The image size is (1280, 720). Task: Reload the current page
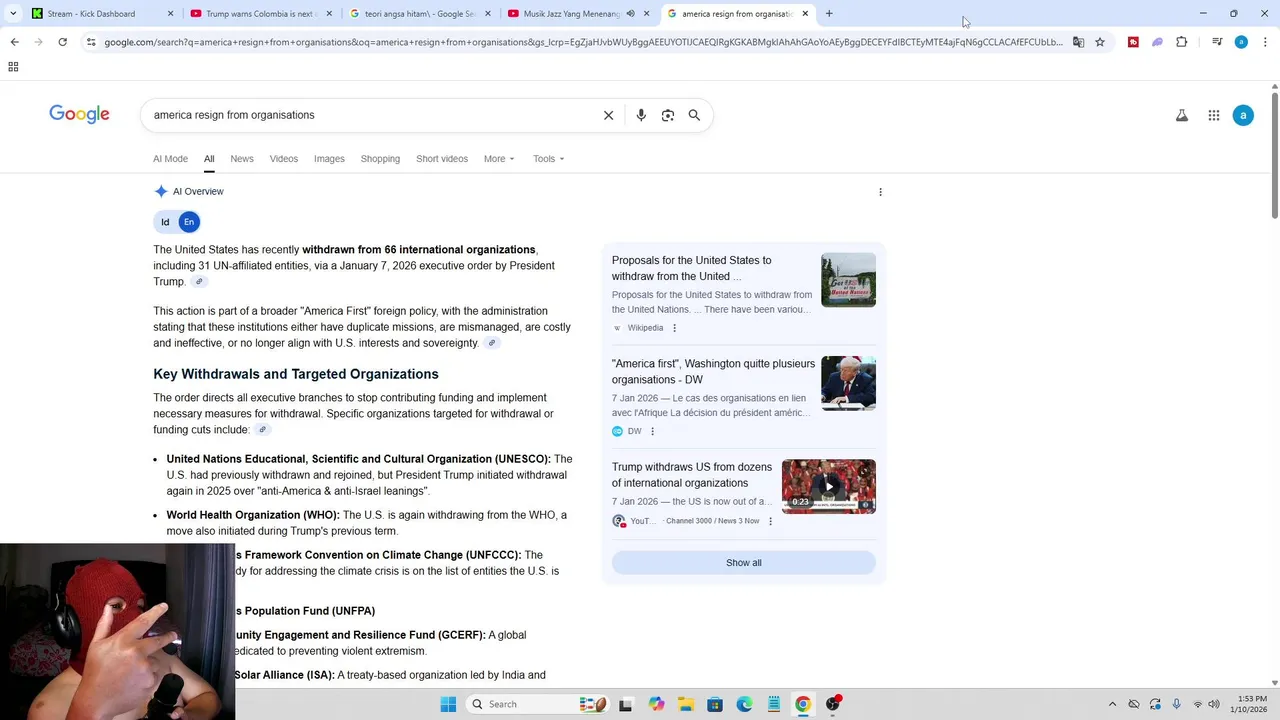coord(62,42)
